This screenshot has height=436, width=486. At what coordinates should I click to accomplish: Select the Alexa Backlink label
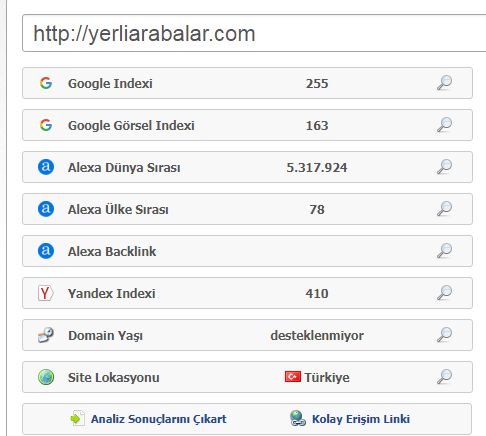tap(112, 252)
